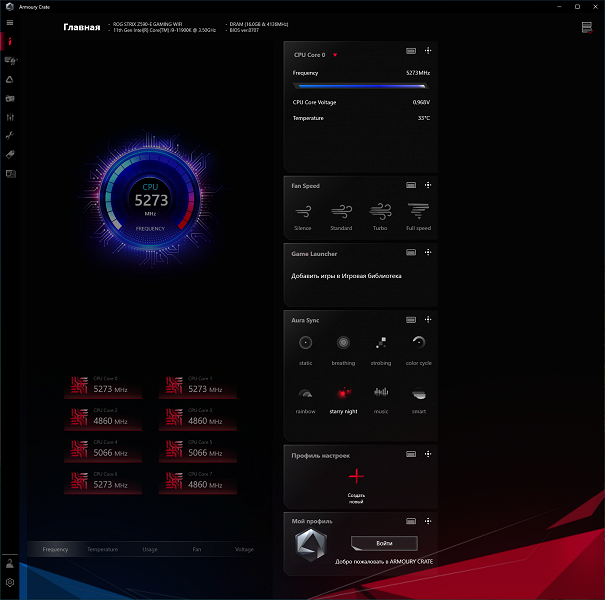The image size is (605, 600).
Task: Toggle size of the Мой профиль widget
Action: (x=411, y=521)
